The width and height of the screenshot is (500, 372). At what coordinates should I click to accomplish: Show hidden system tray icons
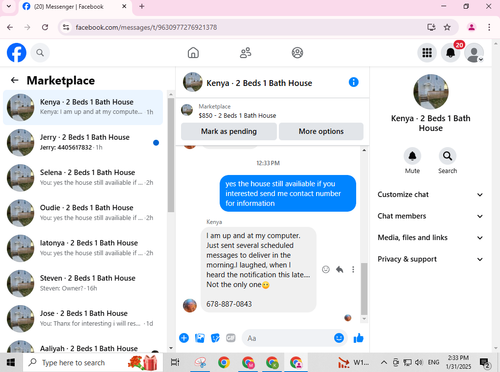[384, 362]
